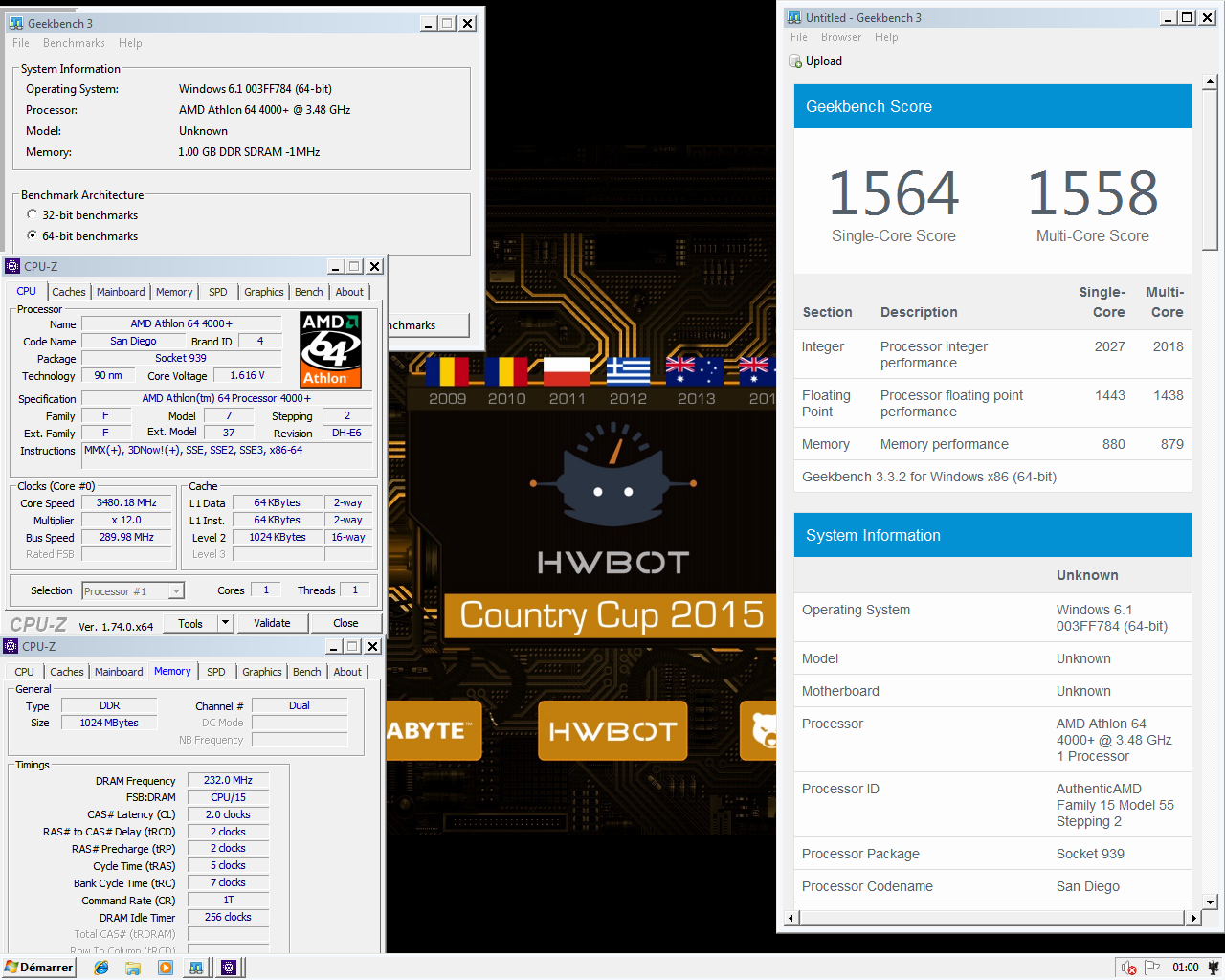1225x980 pixels.
Task: Click the muted volume tray icon
Action: click(x=1128, y=968)
